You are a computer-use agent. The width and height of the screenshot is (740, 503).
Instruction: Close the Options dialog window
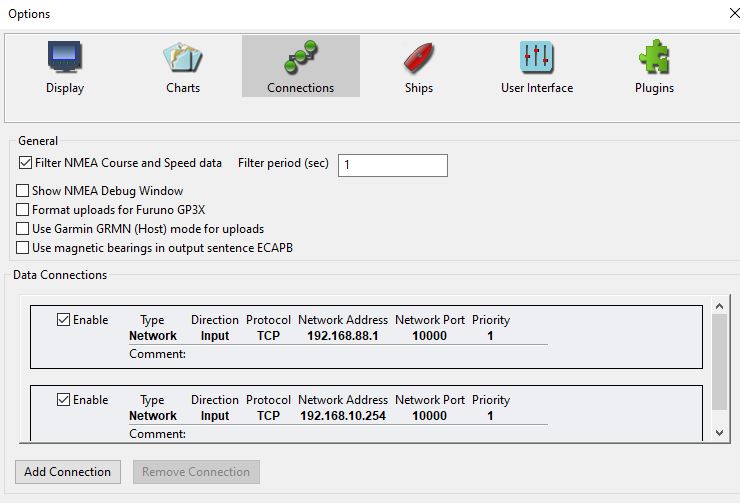723,14
